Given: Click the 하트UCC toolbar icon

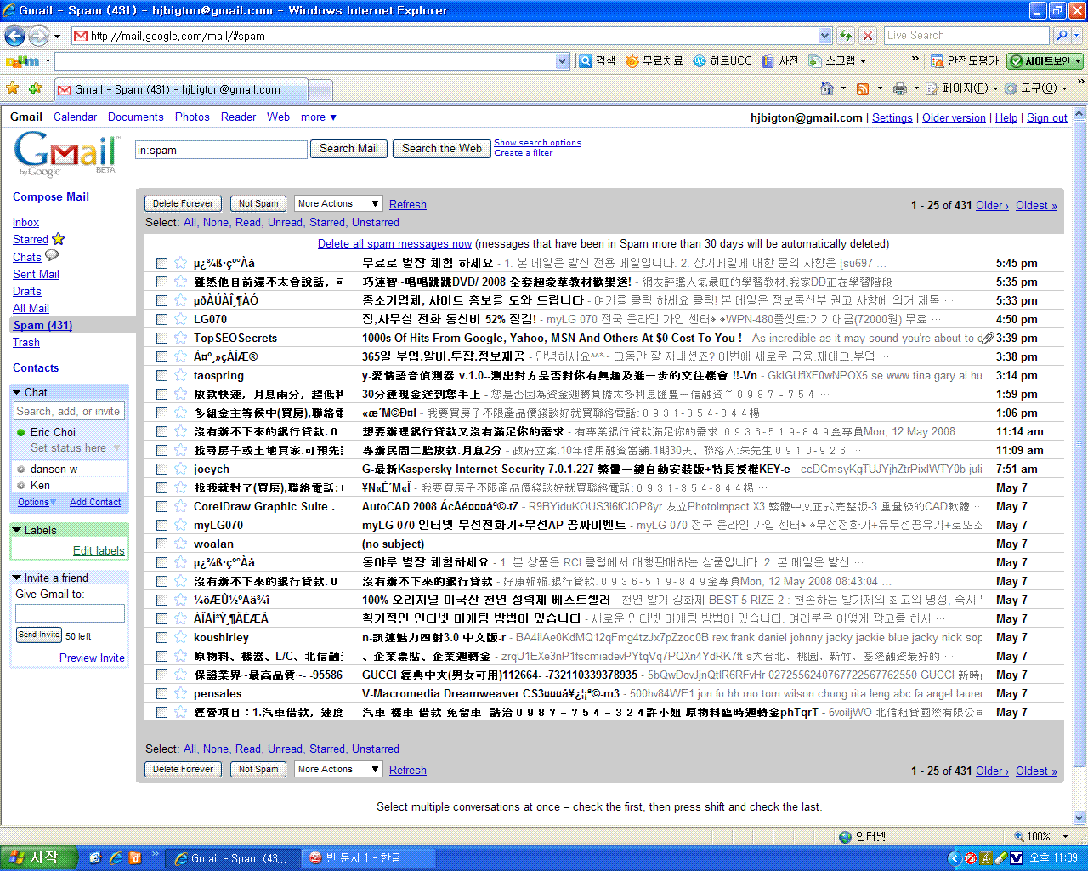Looking at the screenshot, I should coord(699,61).
